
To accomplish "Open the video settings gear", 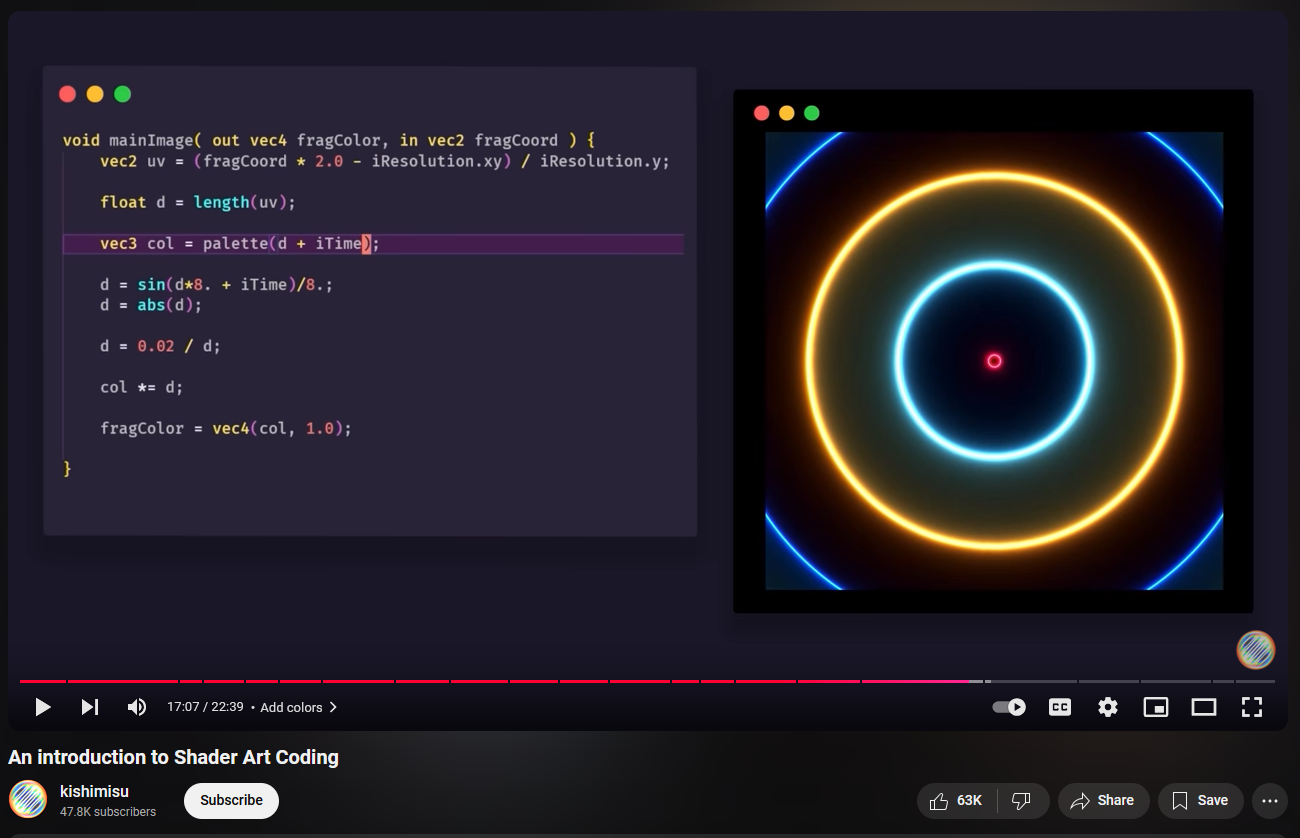I will [x=1107, y=707].
